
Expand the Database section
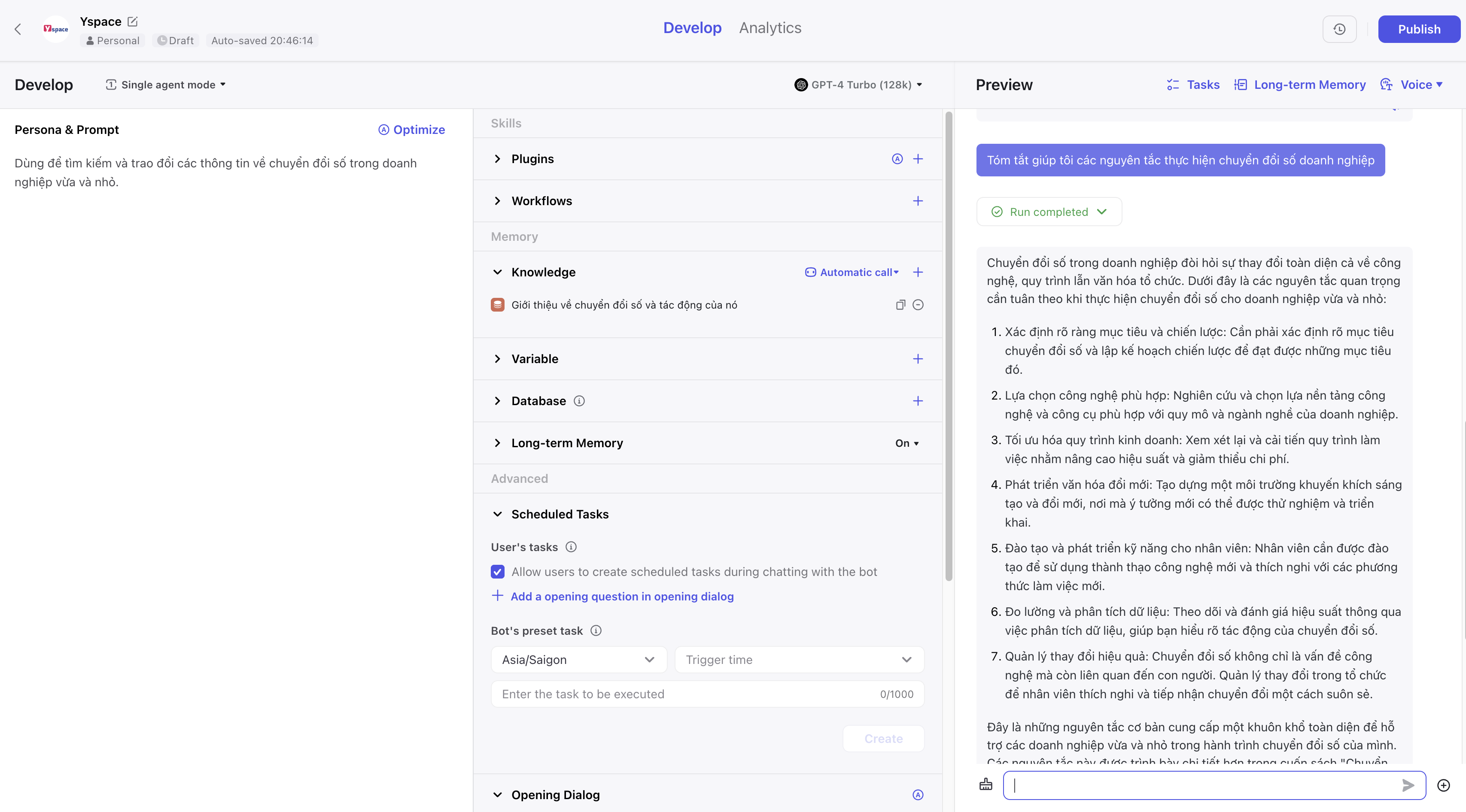coord(497,401)
